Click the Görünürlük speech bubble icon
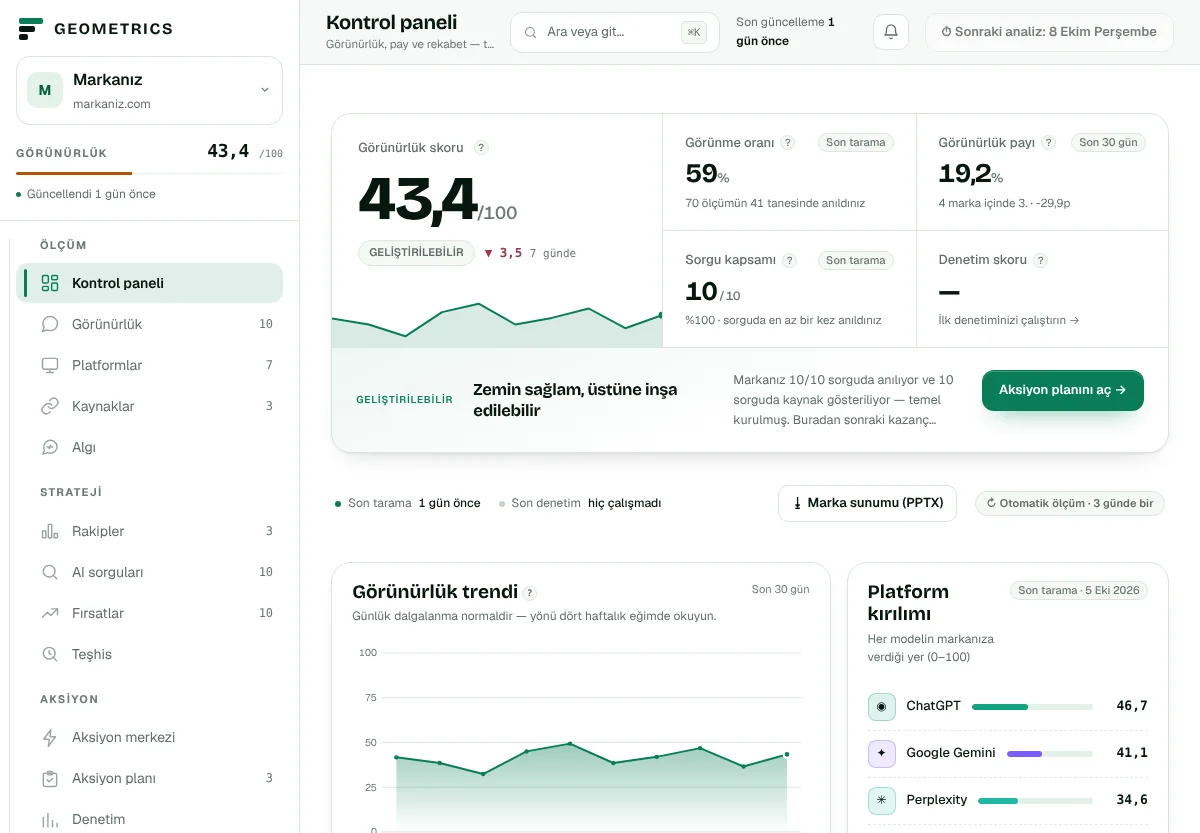 (50, 324)
